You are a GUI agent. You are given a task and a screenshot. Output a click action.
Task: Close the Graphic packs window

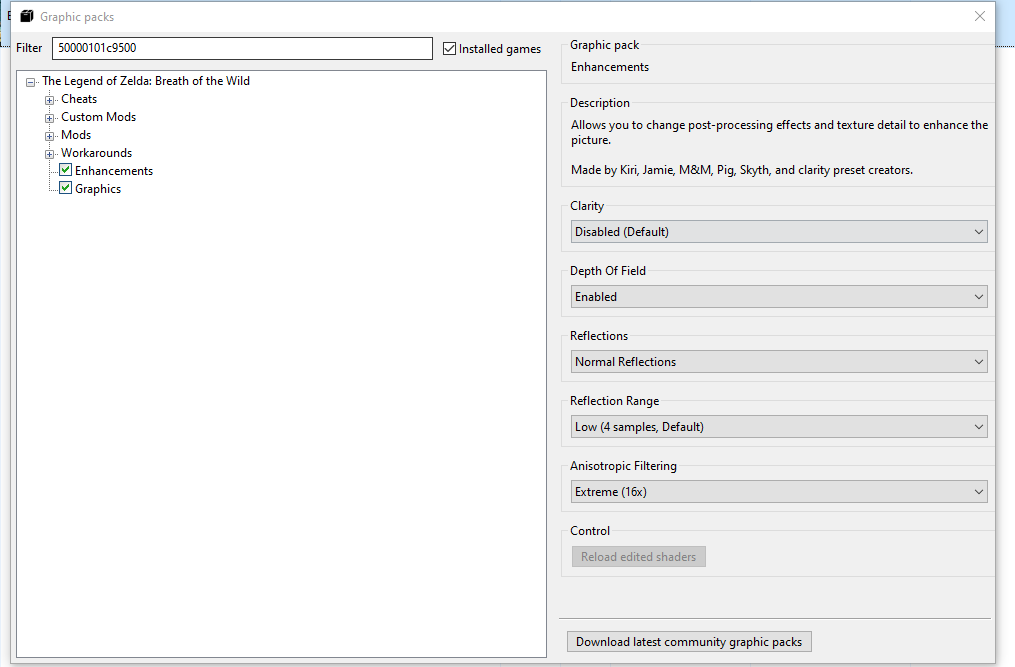(x=980, y=16)
